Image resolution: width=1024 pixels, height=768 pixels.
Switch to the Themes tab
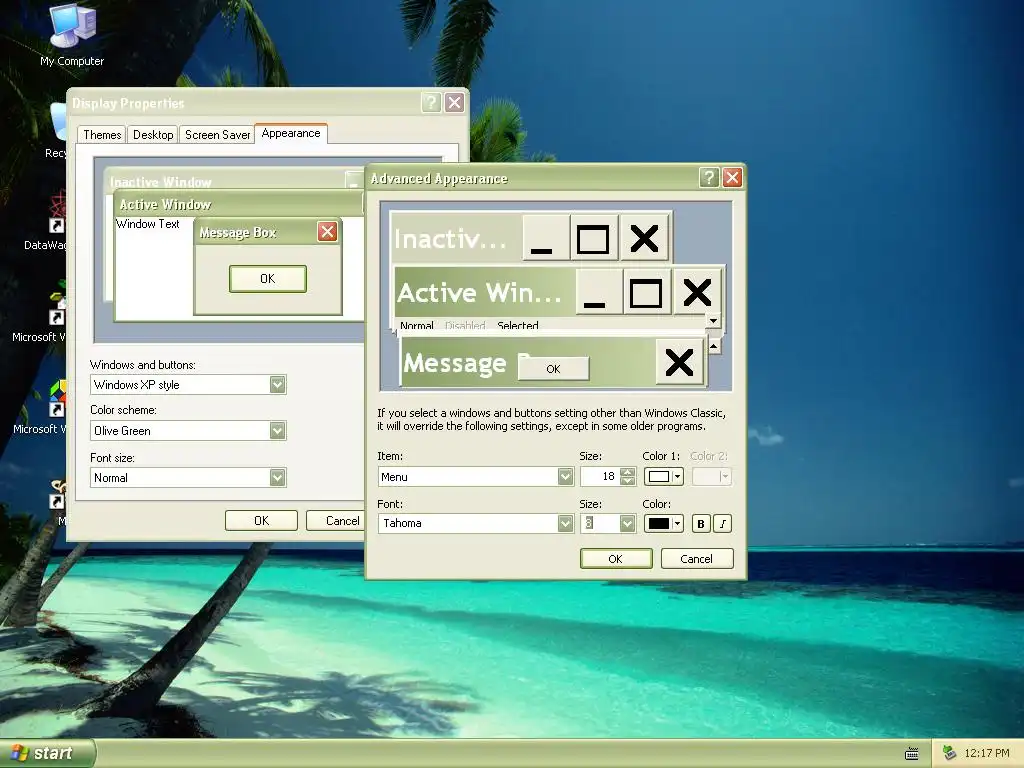102,135
